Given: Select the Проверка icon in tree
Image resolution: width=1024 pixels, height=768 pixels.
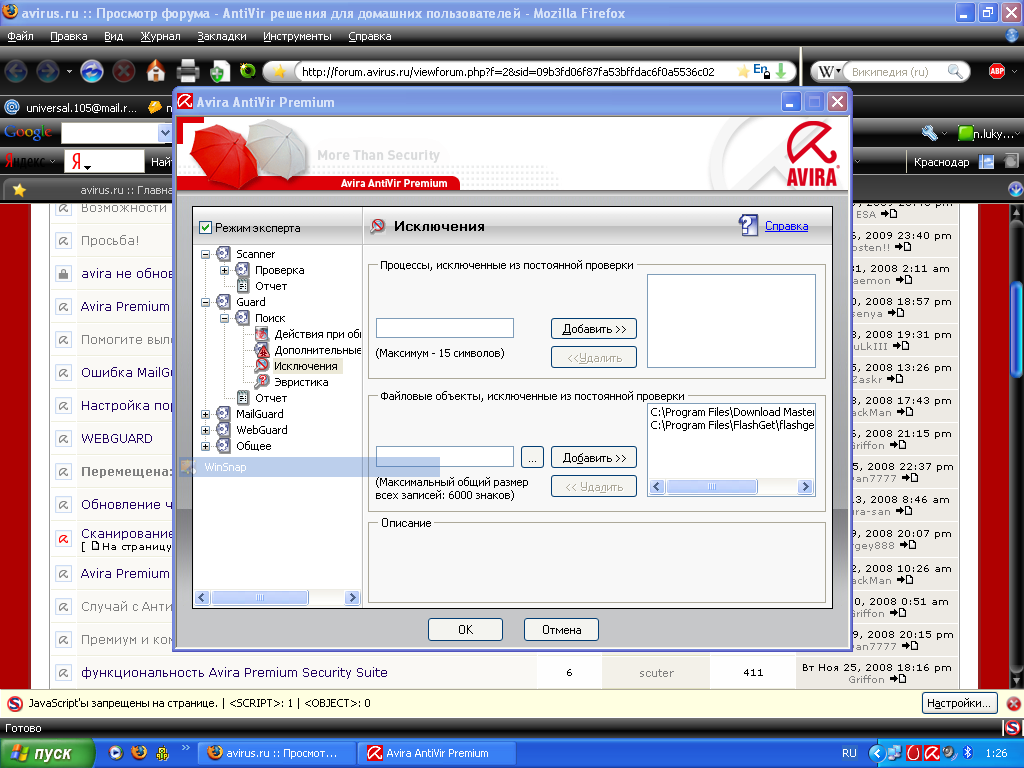Looking at the screenshot, I should (x=242, y=269).
